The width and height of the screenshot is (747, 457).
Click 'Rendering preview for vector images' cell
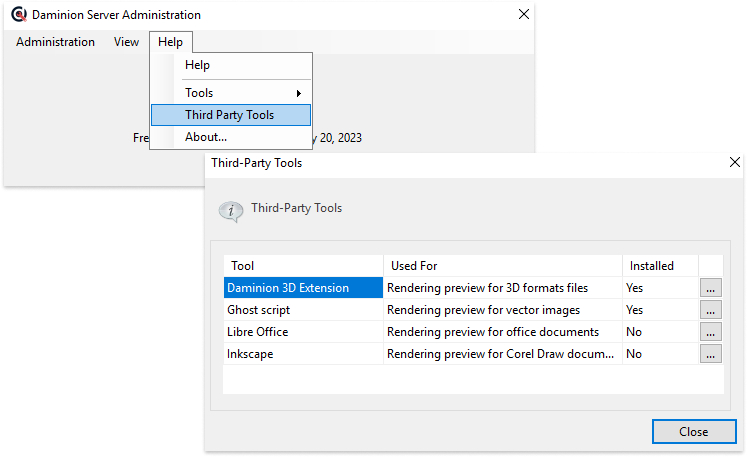tap(503, 310)
